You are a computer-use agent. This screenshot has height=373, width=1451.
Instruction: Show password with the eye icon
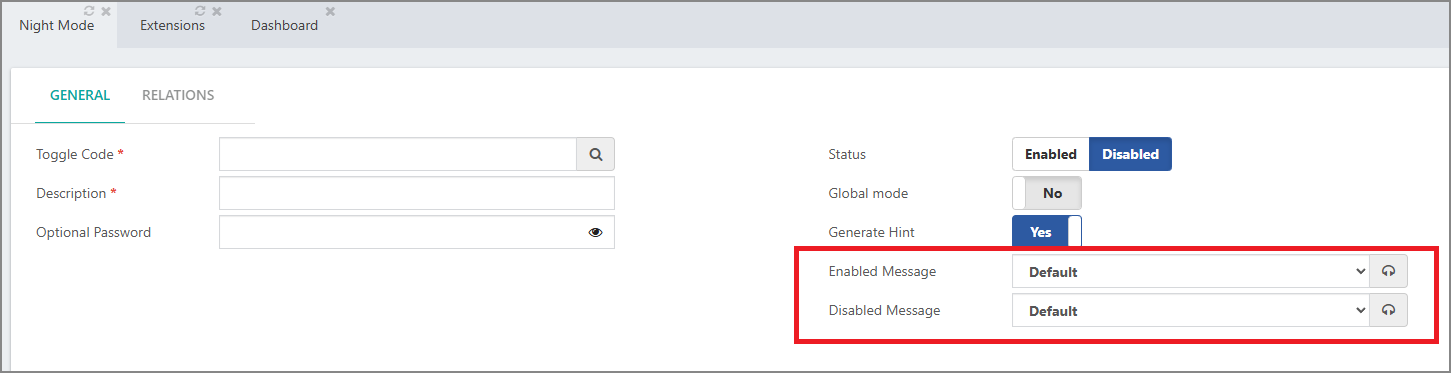[596, 232]
